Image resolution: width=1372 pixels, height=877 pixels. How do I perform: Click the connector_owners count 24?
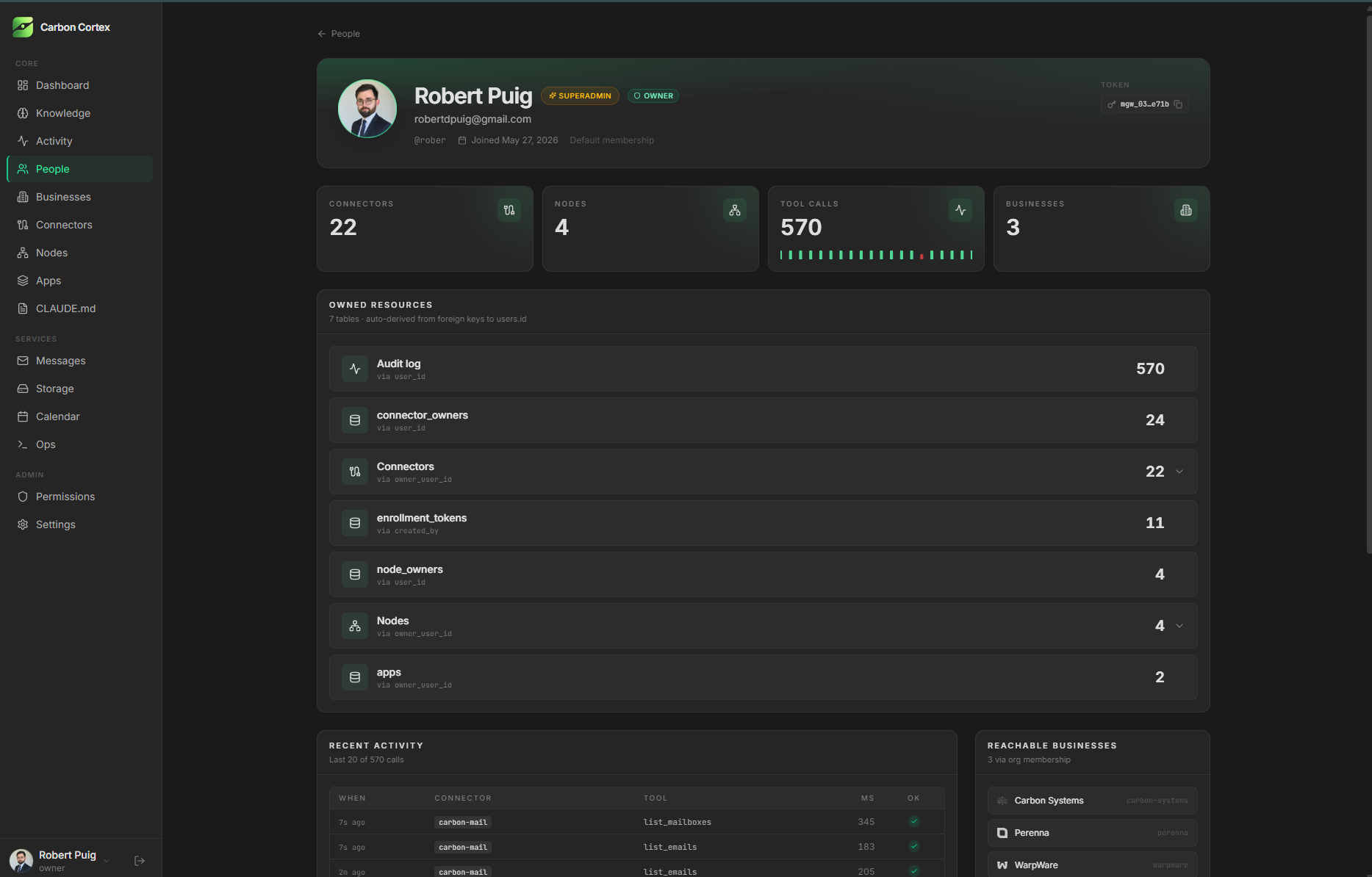click(1155, 420)
